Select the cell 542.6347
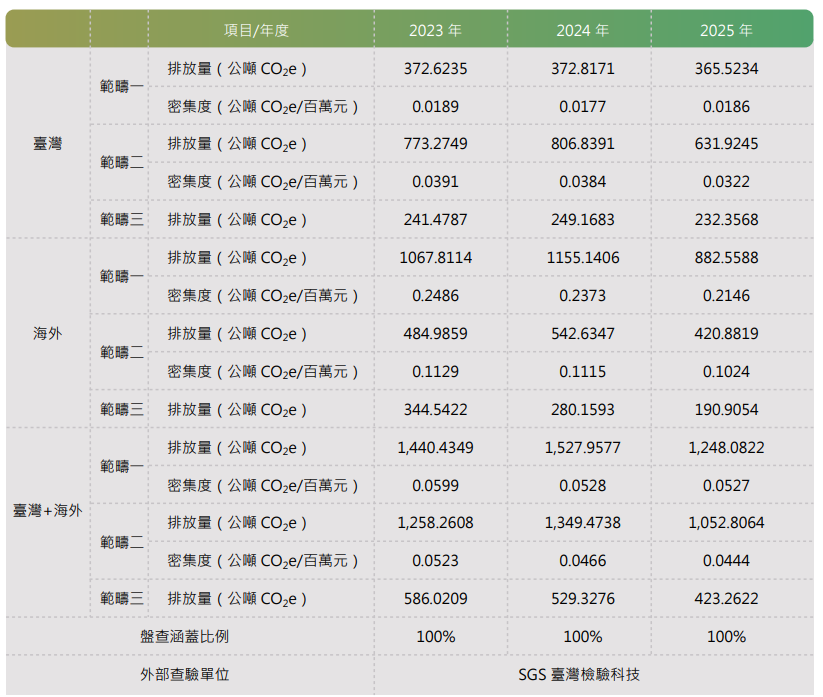This screenshot has width=823, height=697. 583,333
